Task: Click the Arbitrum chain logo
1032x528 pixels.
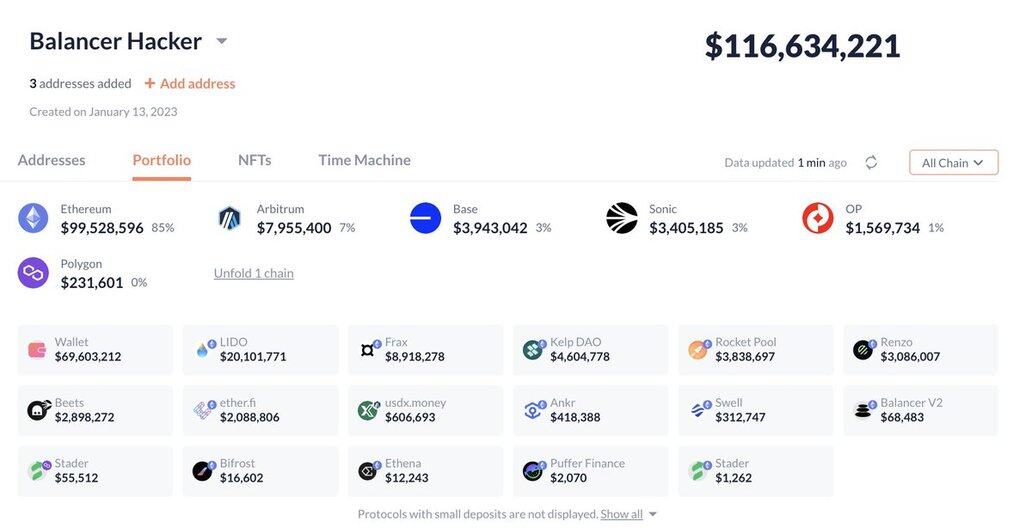Action: point(230,218)
